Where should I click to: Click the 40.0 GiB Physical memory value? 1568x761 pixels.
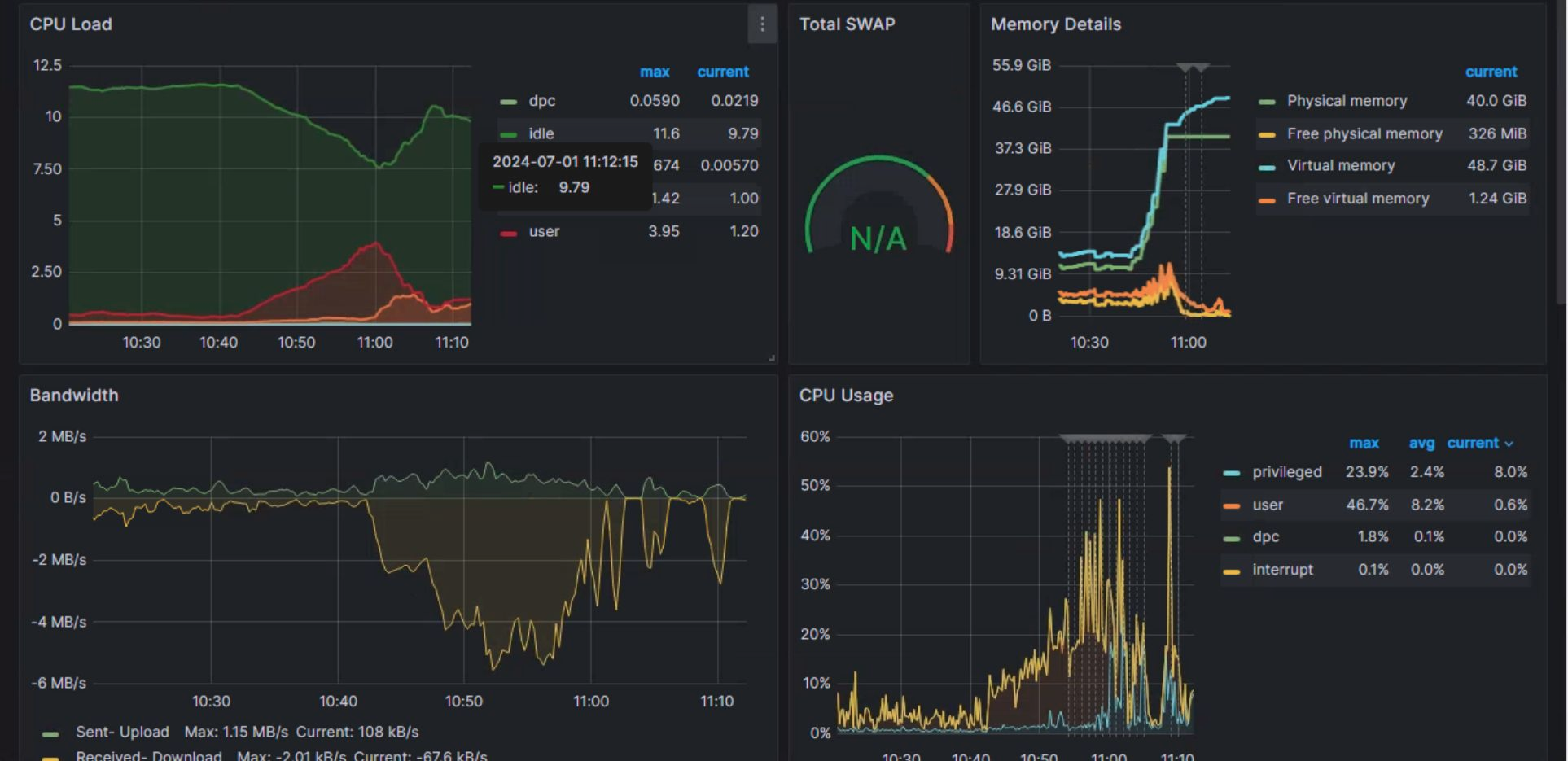(1496, 101)
